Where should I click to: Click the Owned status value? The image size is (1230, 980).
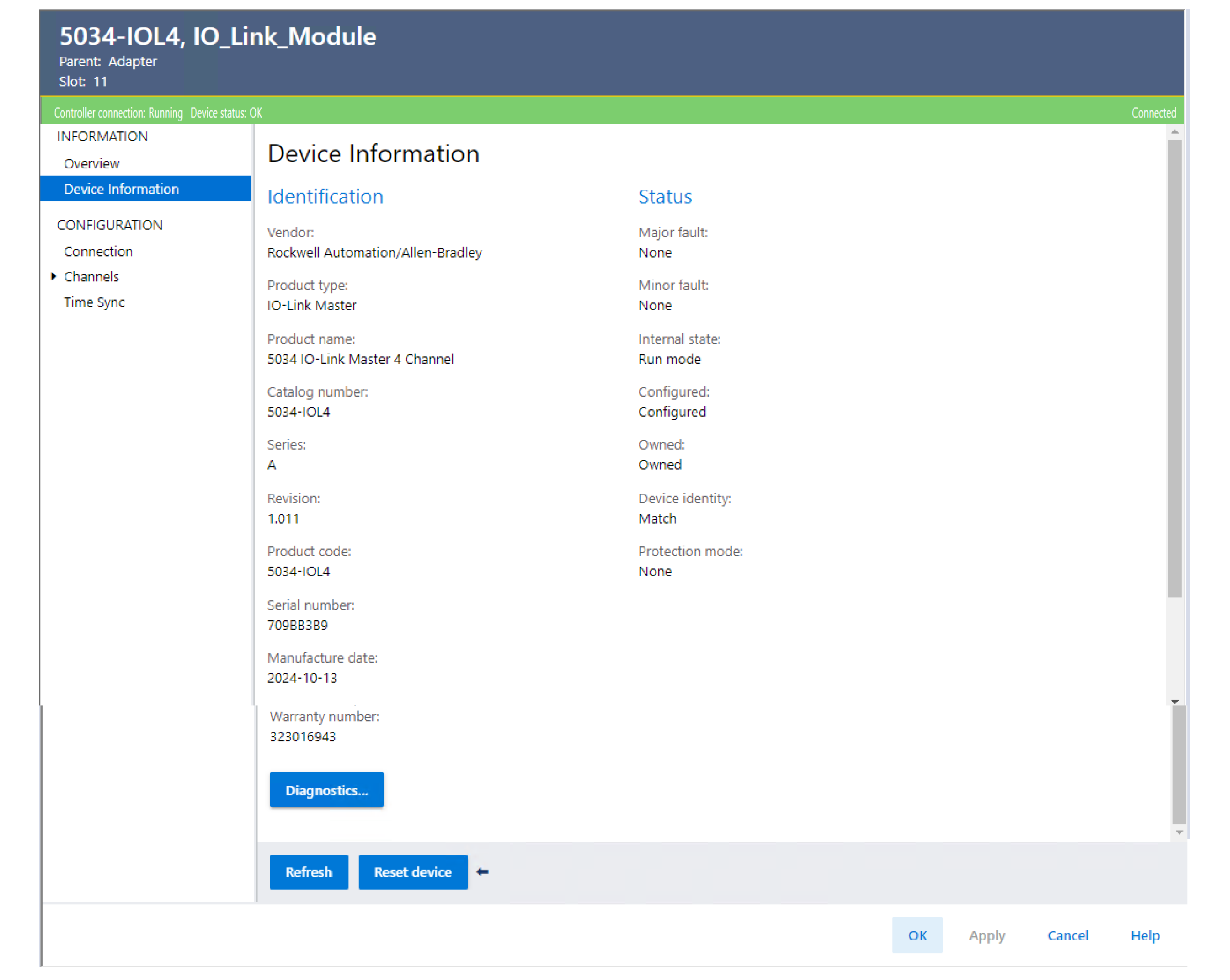pos(660,465)
